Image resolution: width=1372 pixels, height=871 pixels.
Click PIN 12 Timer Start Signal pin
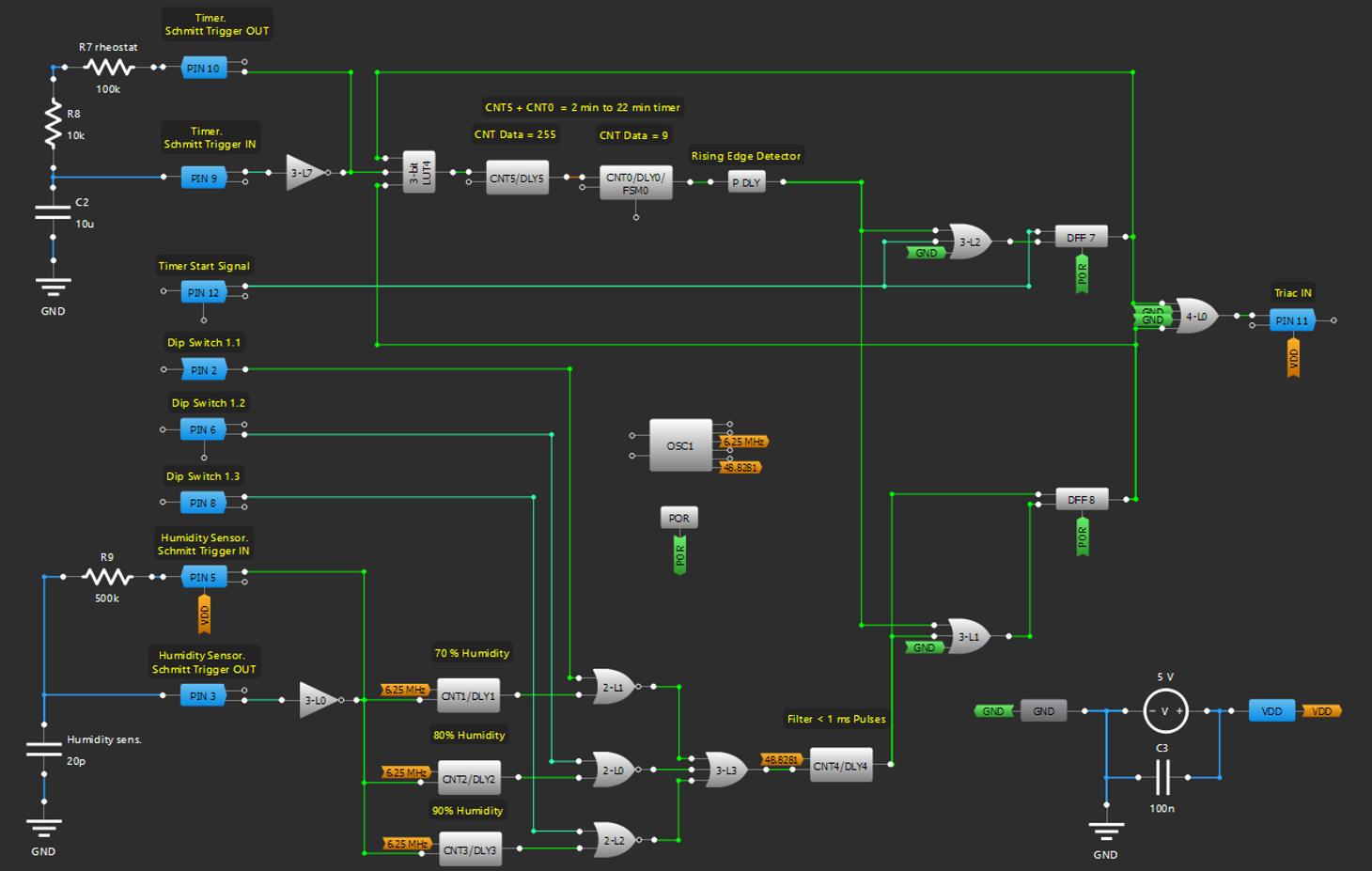[204, 292]
